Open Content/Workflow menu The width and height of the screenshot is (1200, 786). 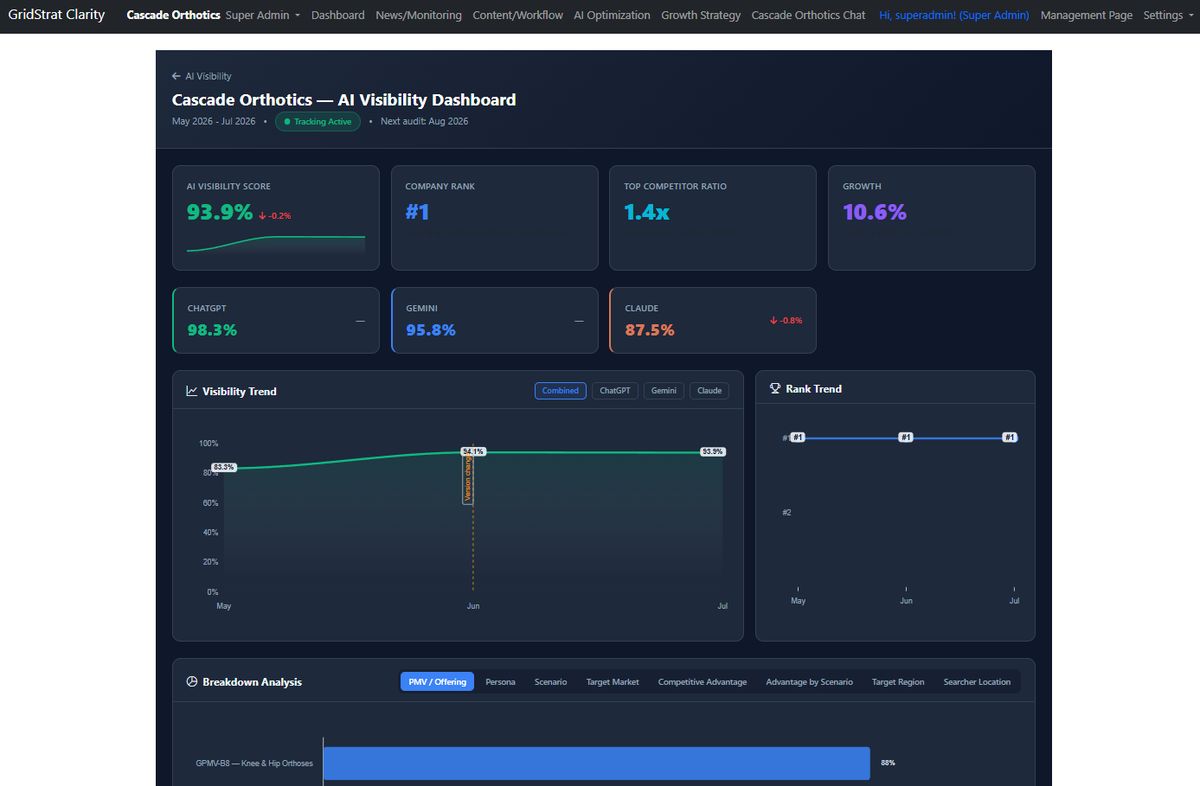[x=518, y=15]
